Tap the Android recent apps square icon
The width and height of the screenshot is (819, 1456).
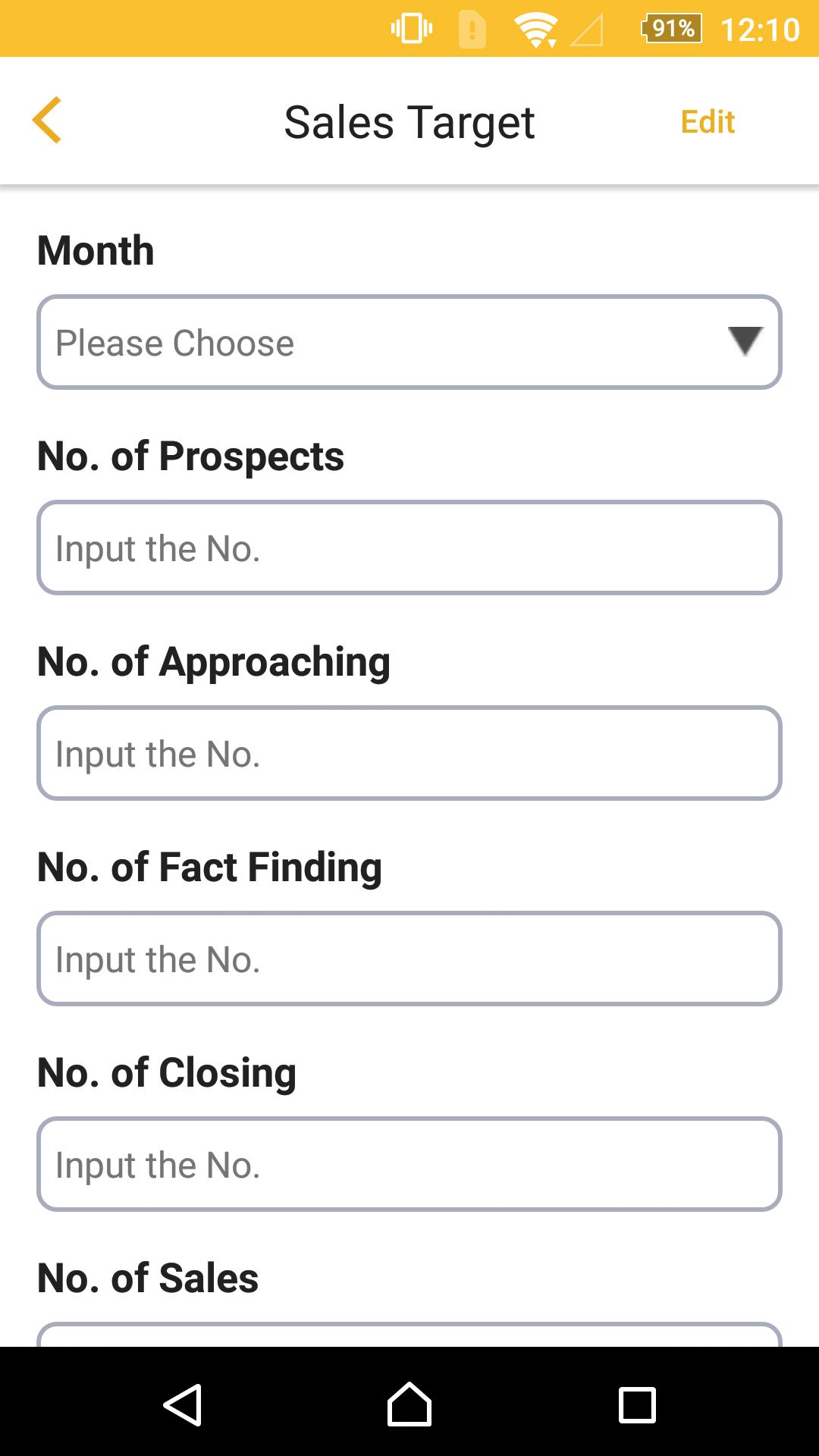(x=637, y=1405)
